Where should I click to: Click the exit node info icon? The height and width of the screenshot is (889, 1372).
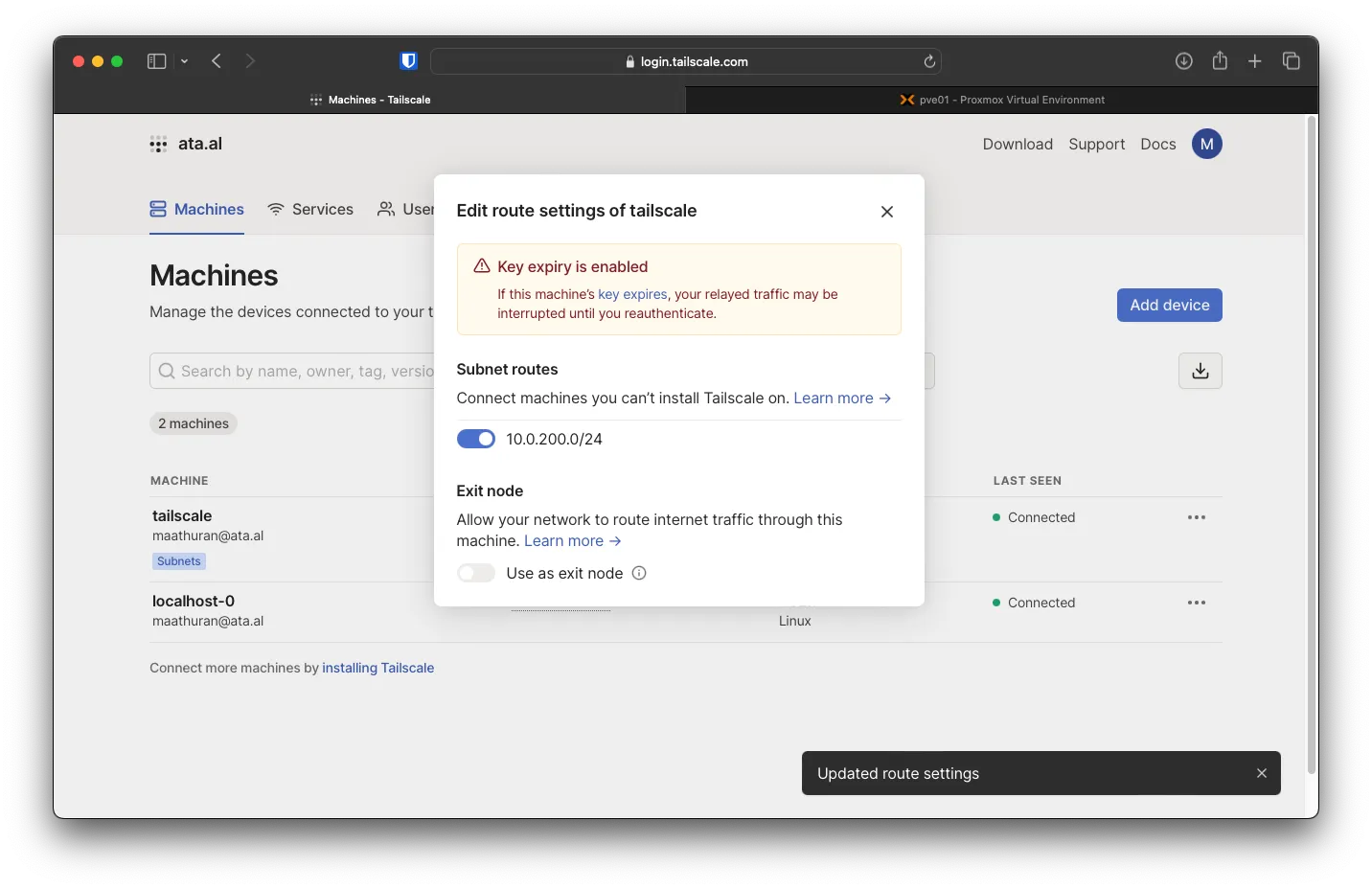coord(639,573)
